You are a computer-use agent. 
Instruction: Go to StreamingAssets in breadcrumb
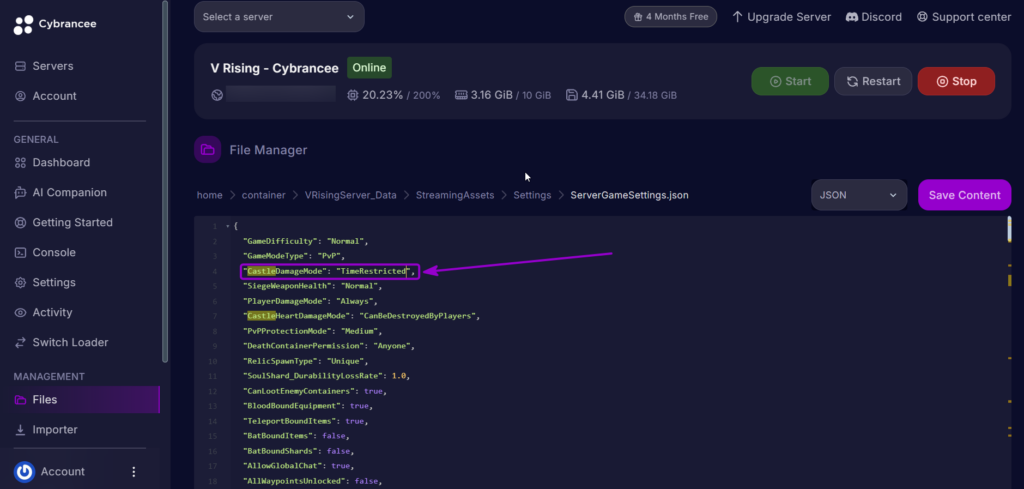coord(455,195)
